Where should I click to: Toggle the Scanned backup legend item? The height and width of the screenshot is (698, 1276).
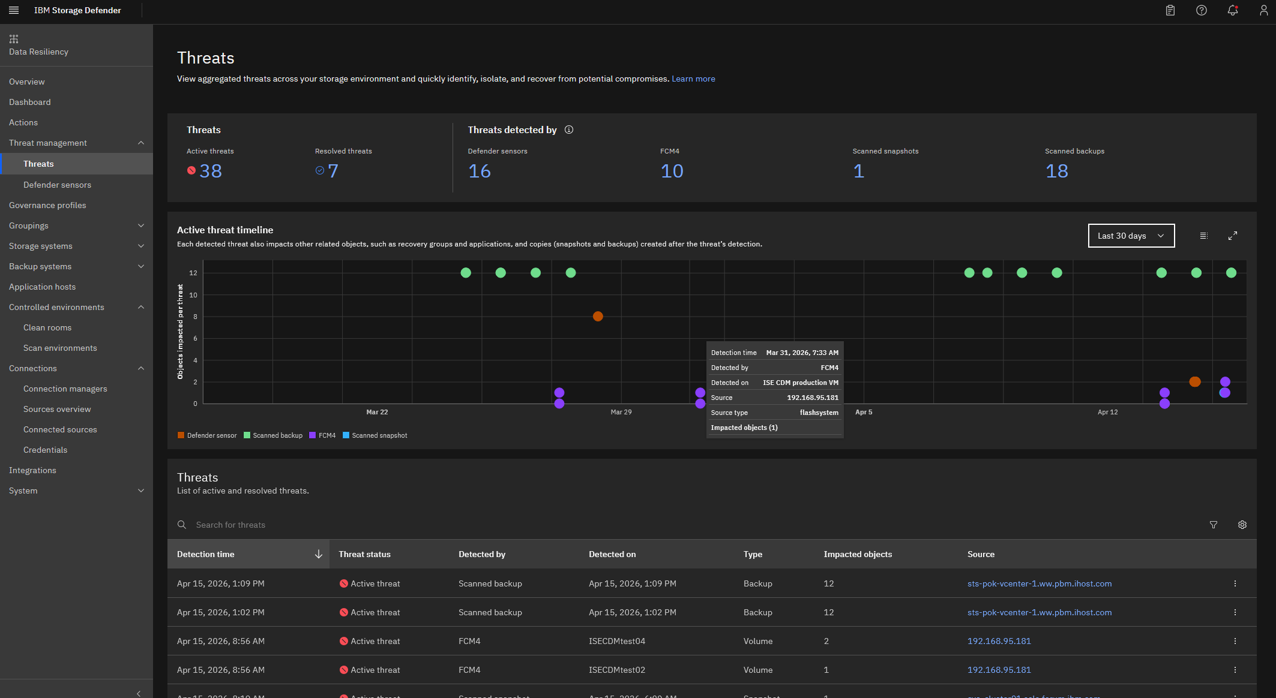tap(273, 436)
